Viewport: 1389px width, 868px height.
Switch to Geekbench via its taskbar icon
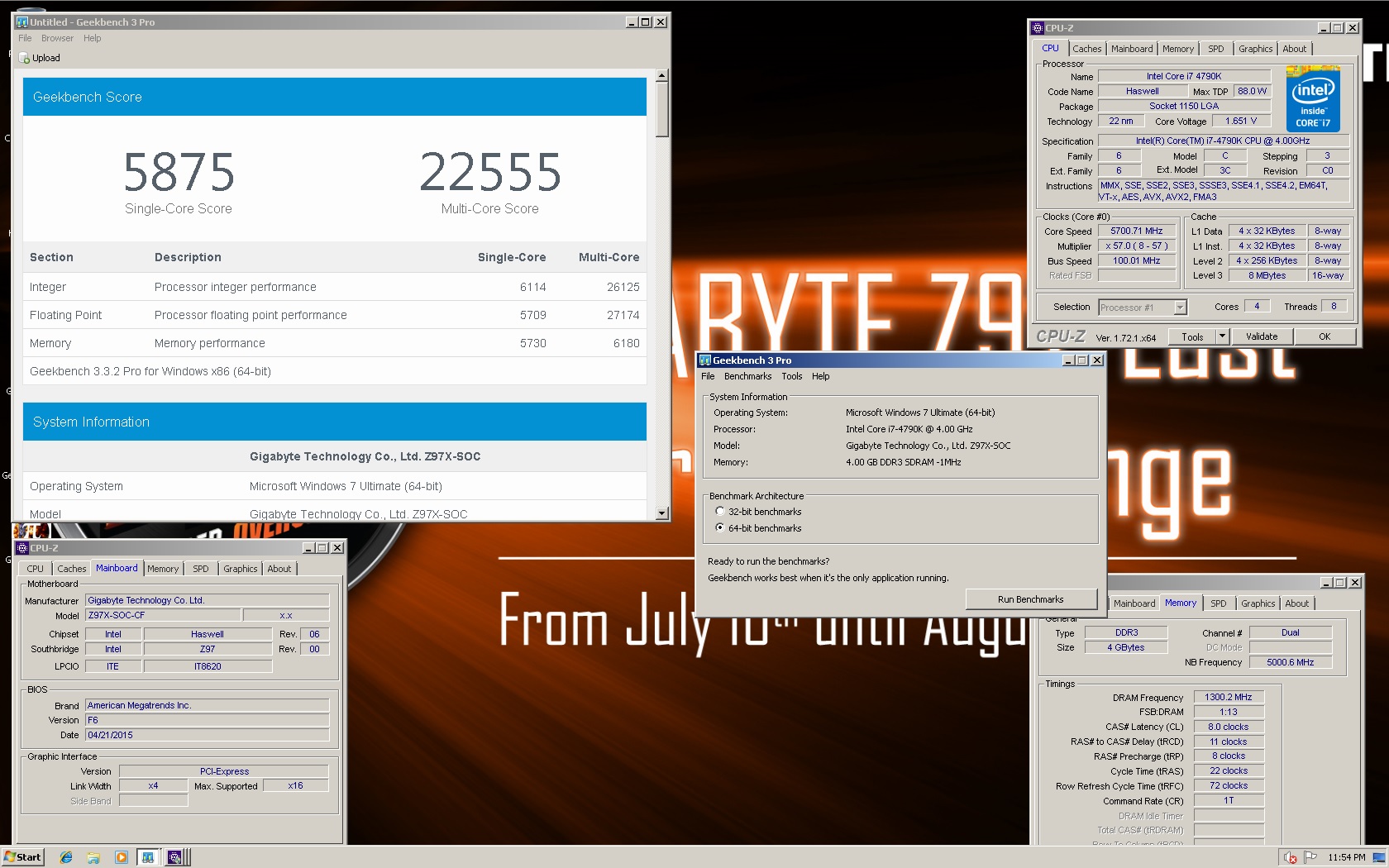(148, 857)
